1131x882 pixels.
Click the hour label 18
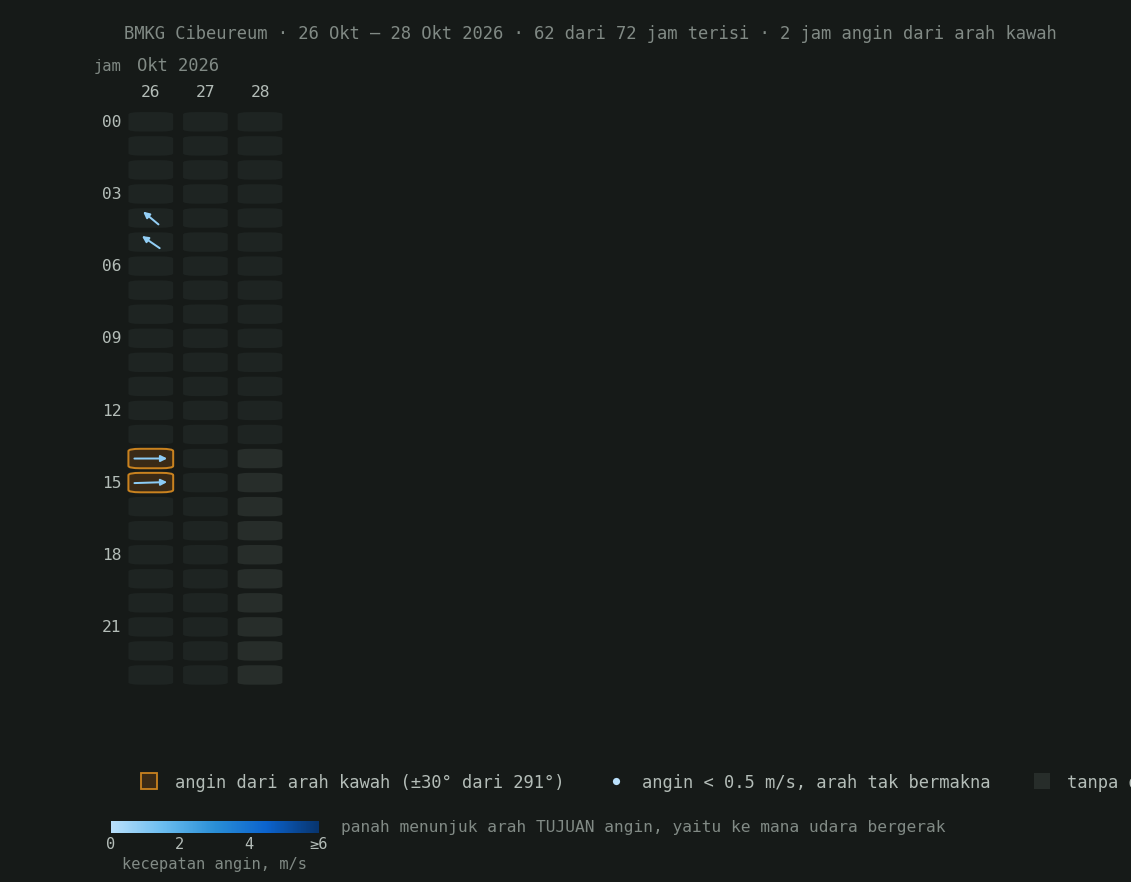(112, 555)
